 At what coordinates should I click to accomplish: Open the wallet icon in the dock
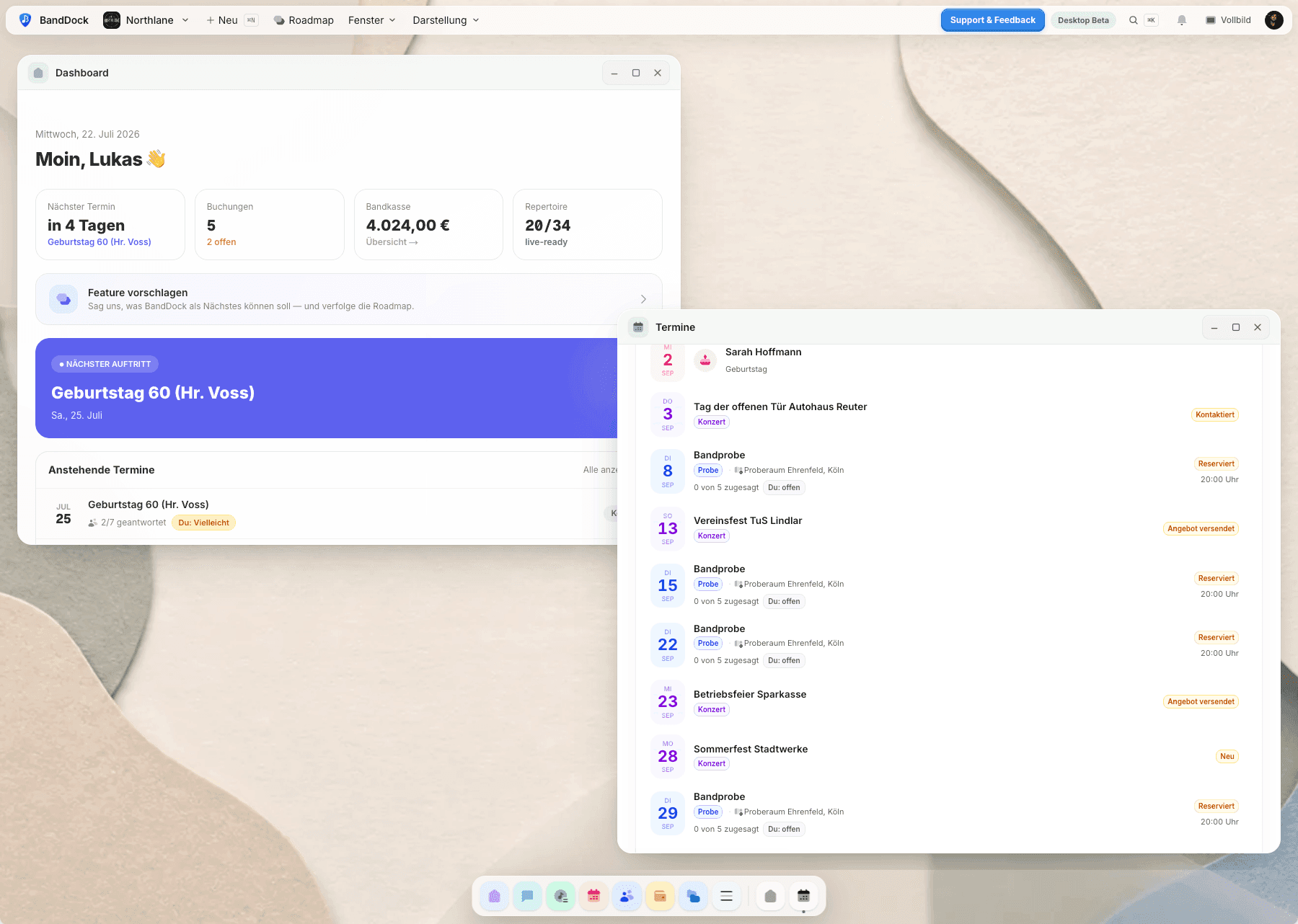tap(660, 896)
